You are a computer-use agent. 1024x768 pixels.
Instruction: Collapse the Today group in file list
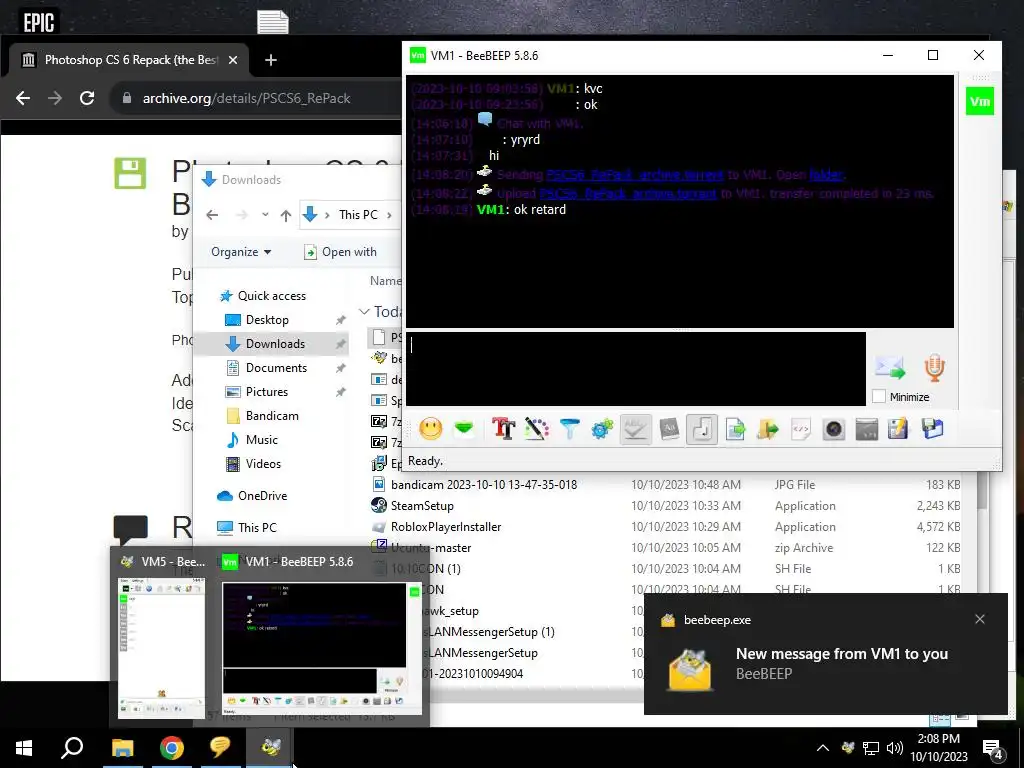pyautogui.click(x=364, y=312)
